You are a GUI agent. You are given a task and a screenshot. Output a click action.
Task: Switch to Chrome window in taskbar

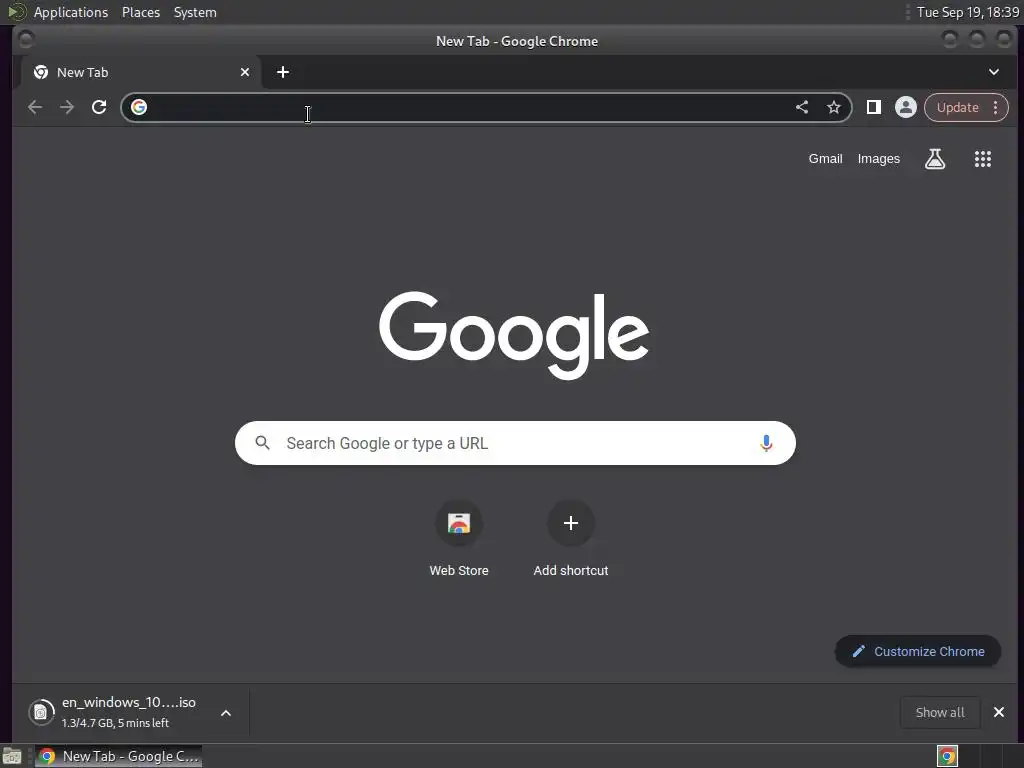click(x=118, y=756)
